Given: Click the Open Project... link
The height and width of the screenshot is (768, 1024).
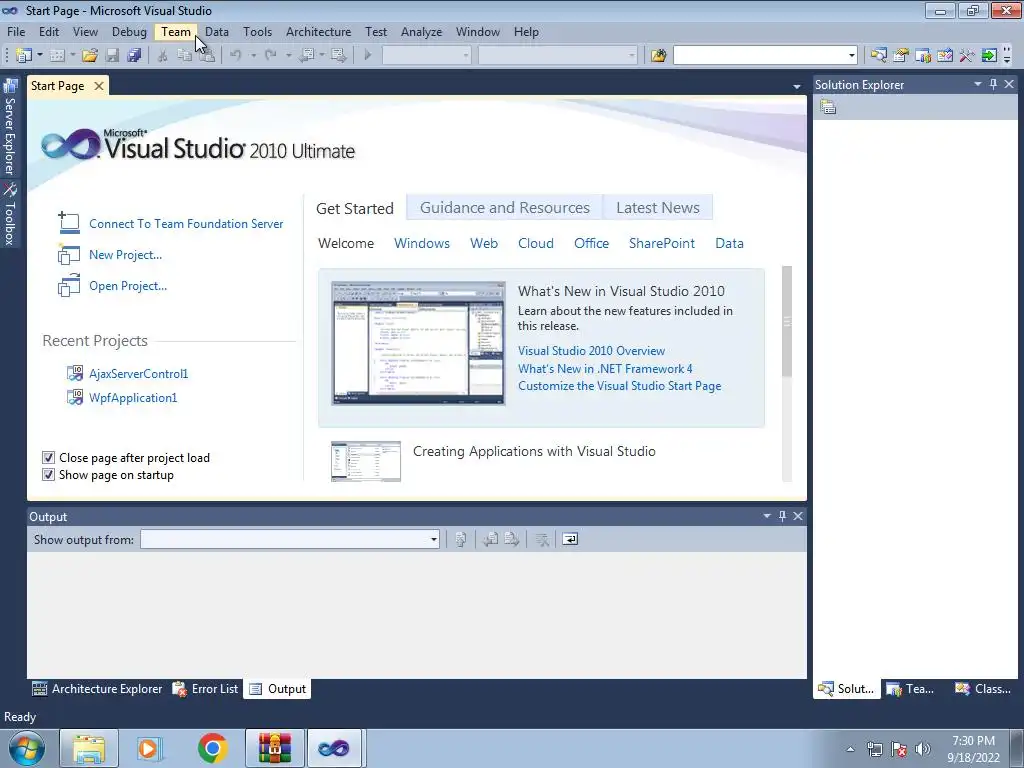Looking at the screenshot, I should pyautogui.click(x=128, y=286).
